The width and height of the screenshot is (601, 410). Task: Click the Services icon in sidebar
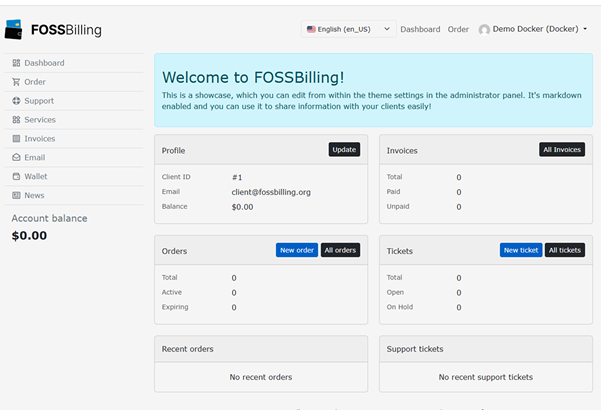pyautogui.click(x=16, y=120)
